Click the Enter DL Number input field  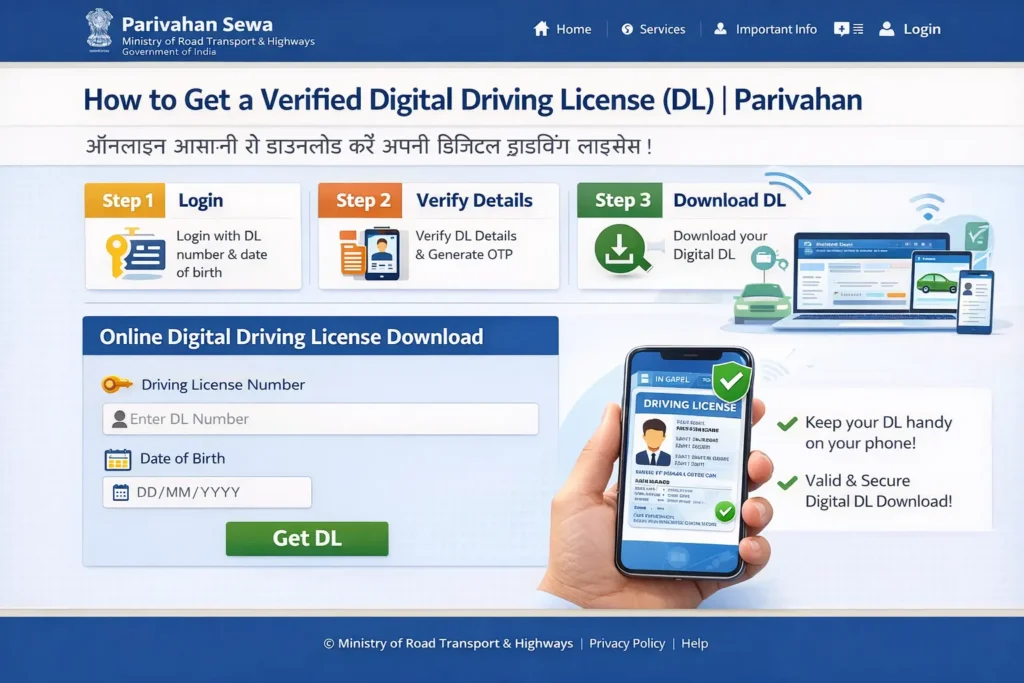click(320, 419)
